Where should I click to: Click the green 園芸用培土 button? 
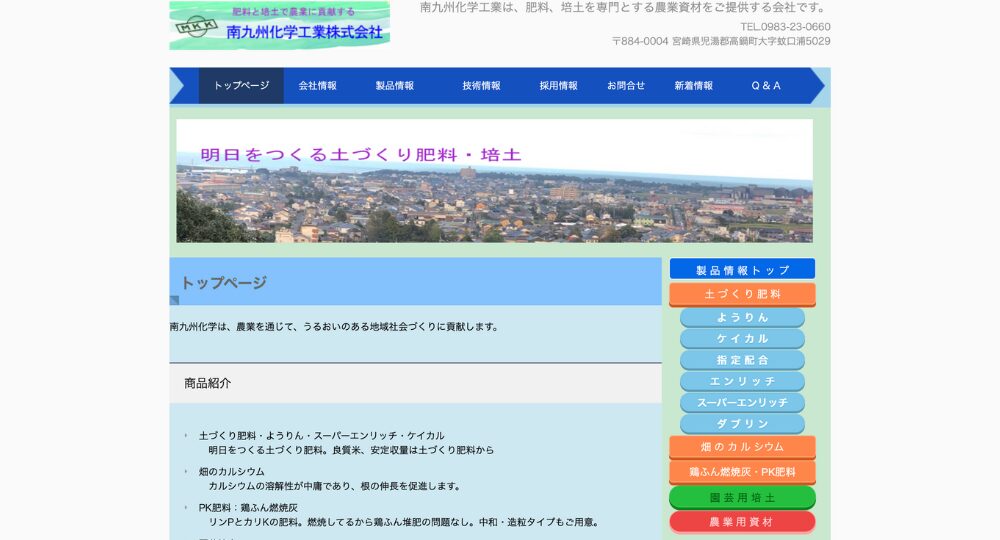[742, 497]
